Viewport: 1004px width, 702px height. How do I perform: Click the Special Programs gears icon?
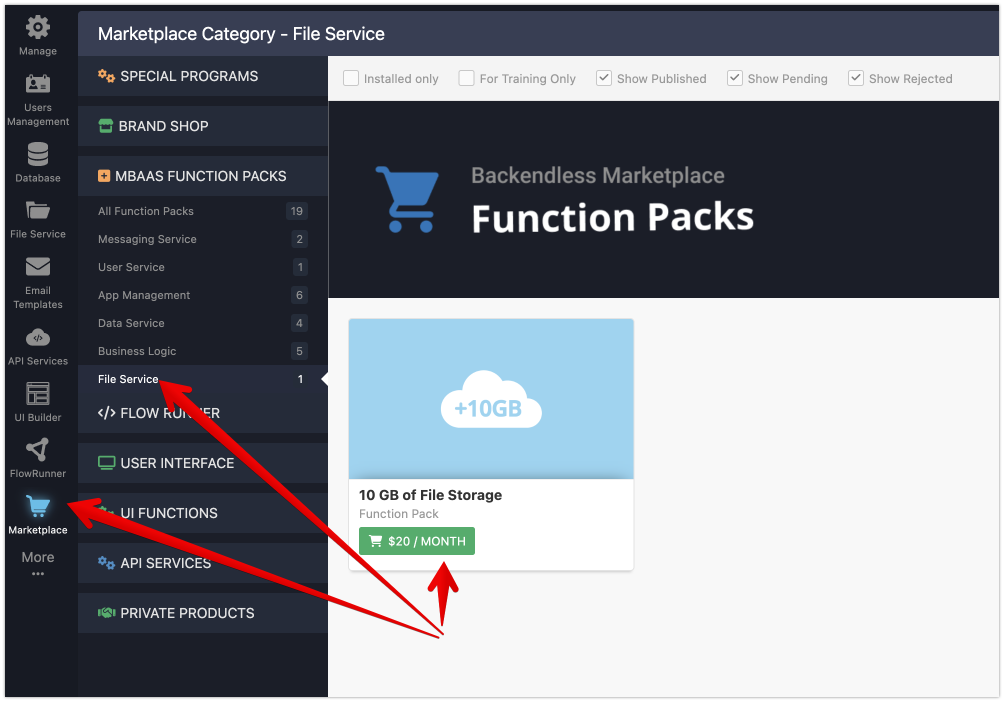click(x=106, y=76)
